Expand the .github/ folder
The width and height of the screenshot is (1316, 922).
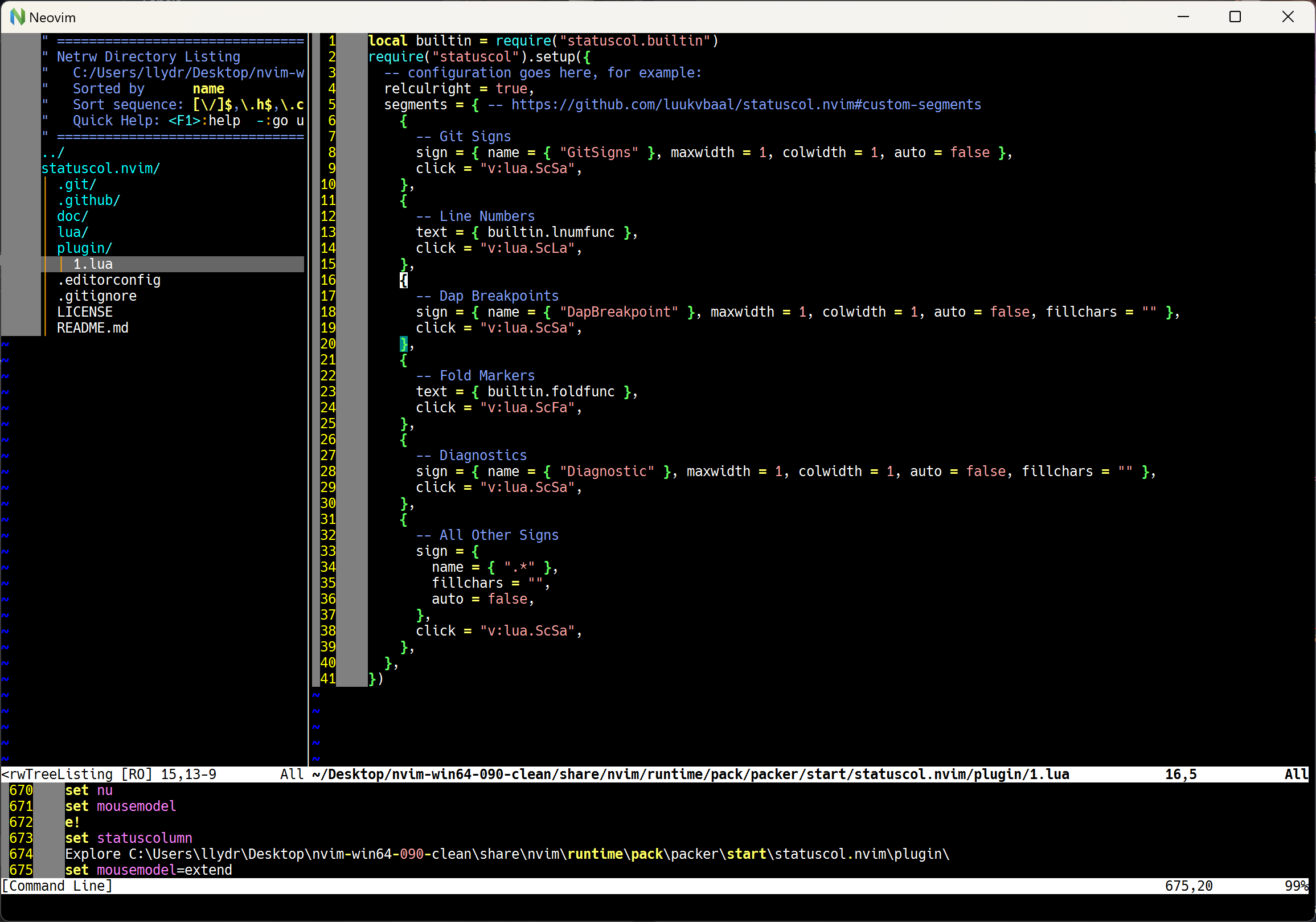tap(88, 200)
